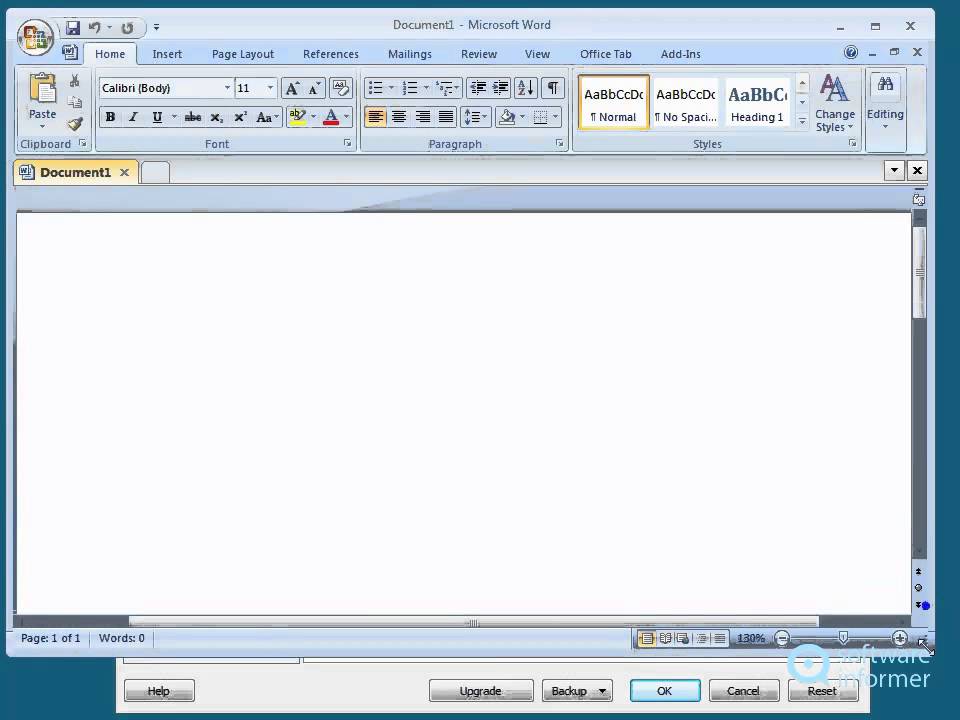Cut selection with scissors icon
This screenshot has height=720, width=960.
pyautogui.click(x=75, y=81)
